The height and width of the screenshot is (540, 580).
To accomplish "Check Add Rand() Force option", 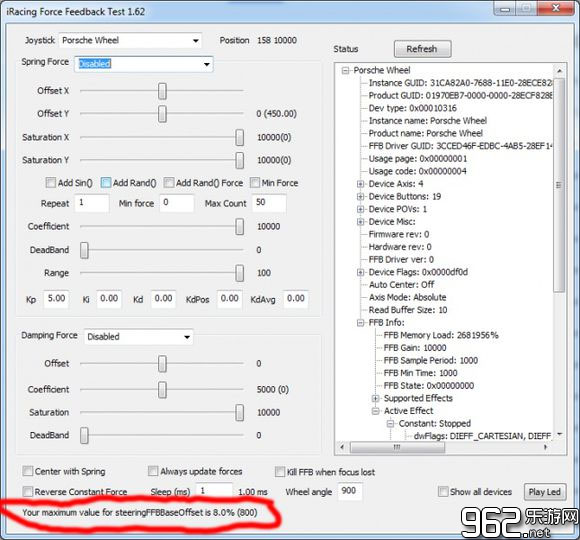I will pyautogui.click(x=169, y=183).
